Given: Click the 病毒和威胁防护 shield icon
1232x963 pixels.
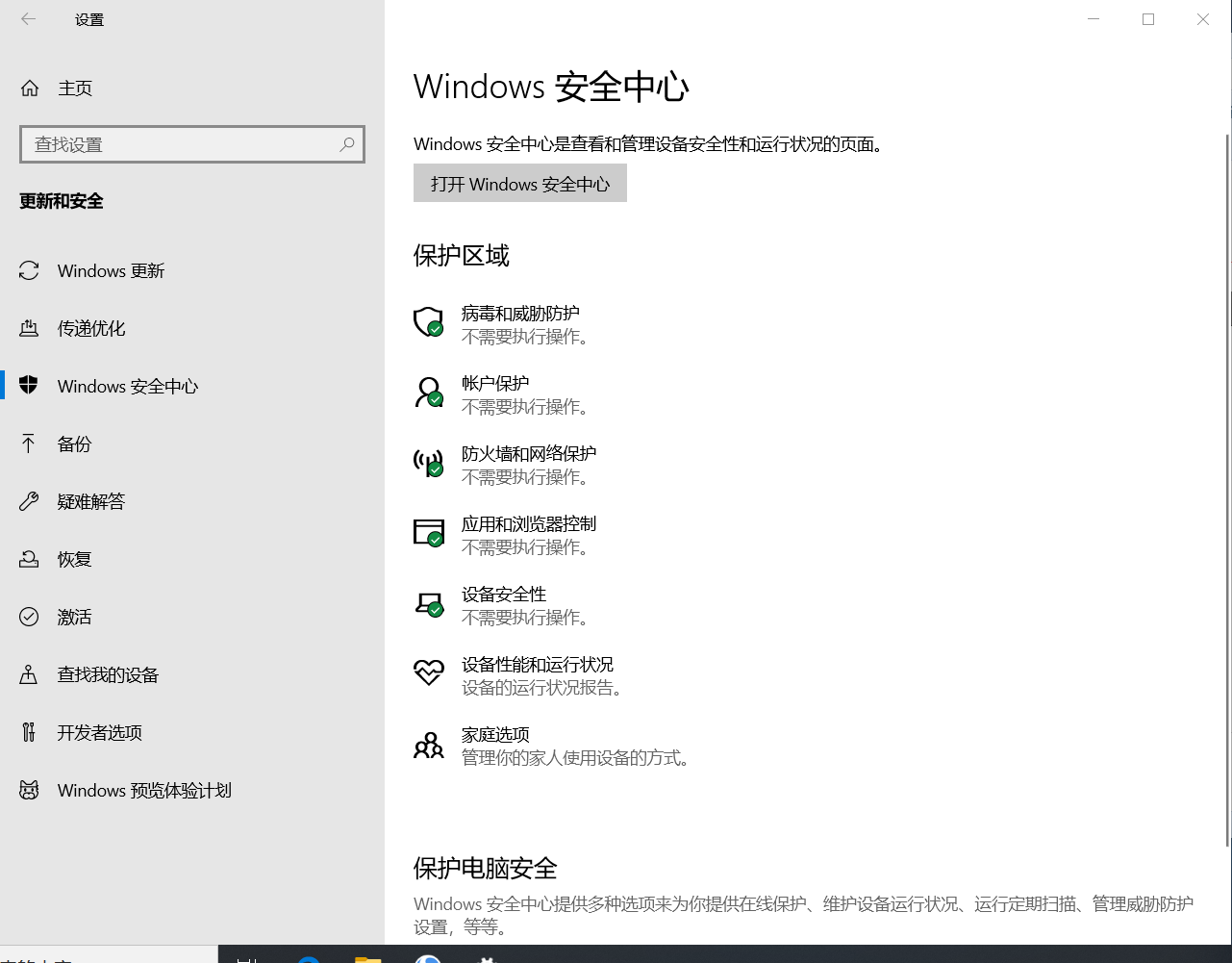Looking at the screenshot, I should click(x=428, y=321).
